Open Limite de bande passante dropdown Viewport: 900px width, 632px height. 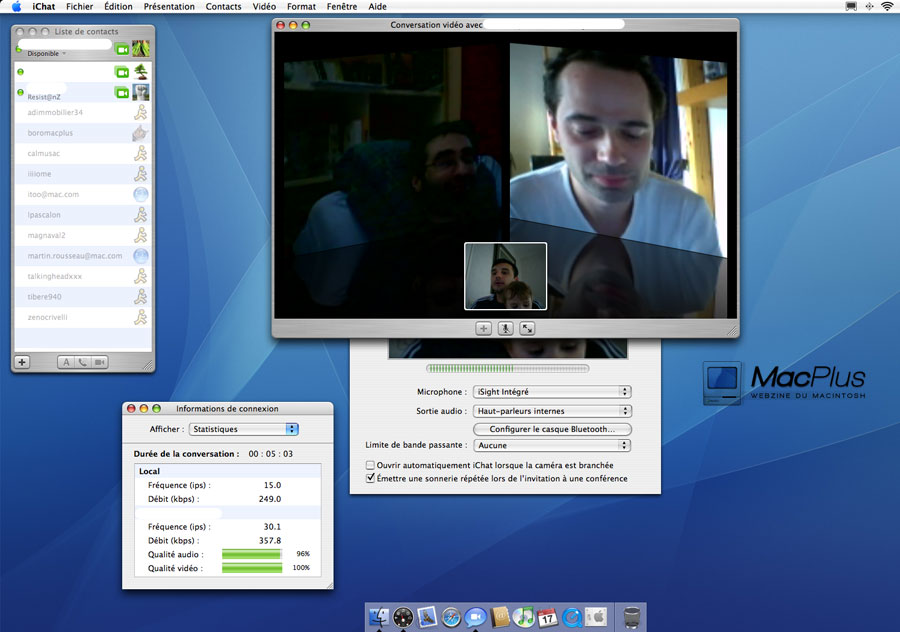point(552,445)
